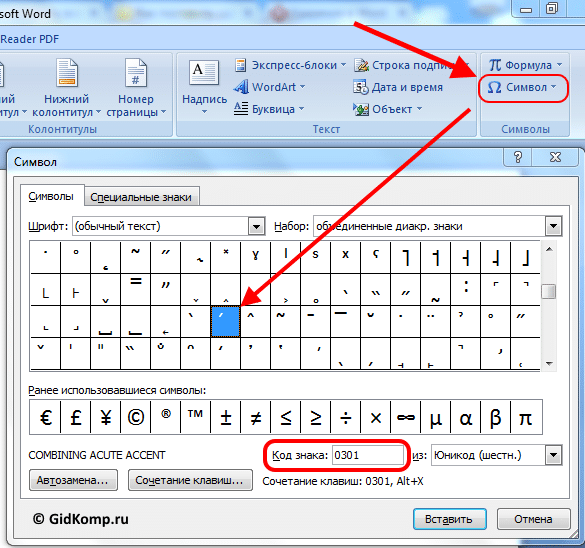The width and height of the screenshot is (585, 548).
Task: Click the symbol grid scrollbar thumb
Action: coord(548,292)
